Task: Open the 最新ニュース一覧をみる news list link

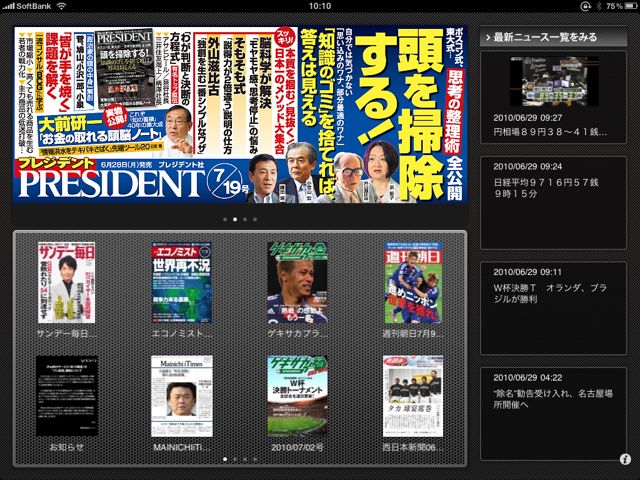Action: click(553, 37)
